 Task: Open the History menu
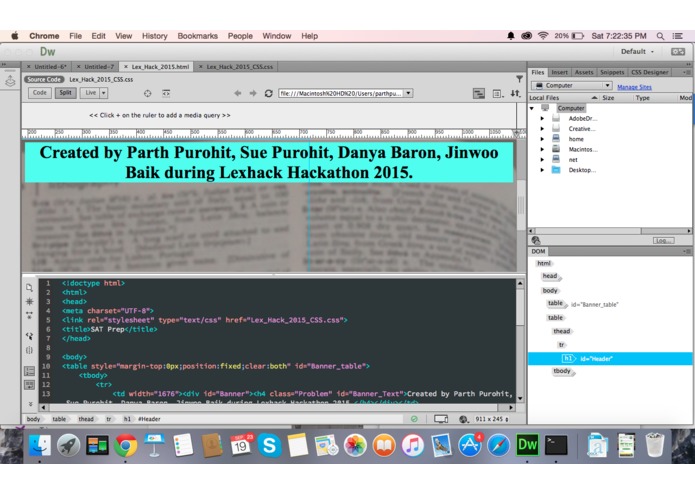pos(154,36)
